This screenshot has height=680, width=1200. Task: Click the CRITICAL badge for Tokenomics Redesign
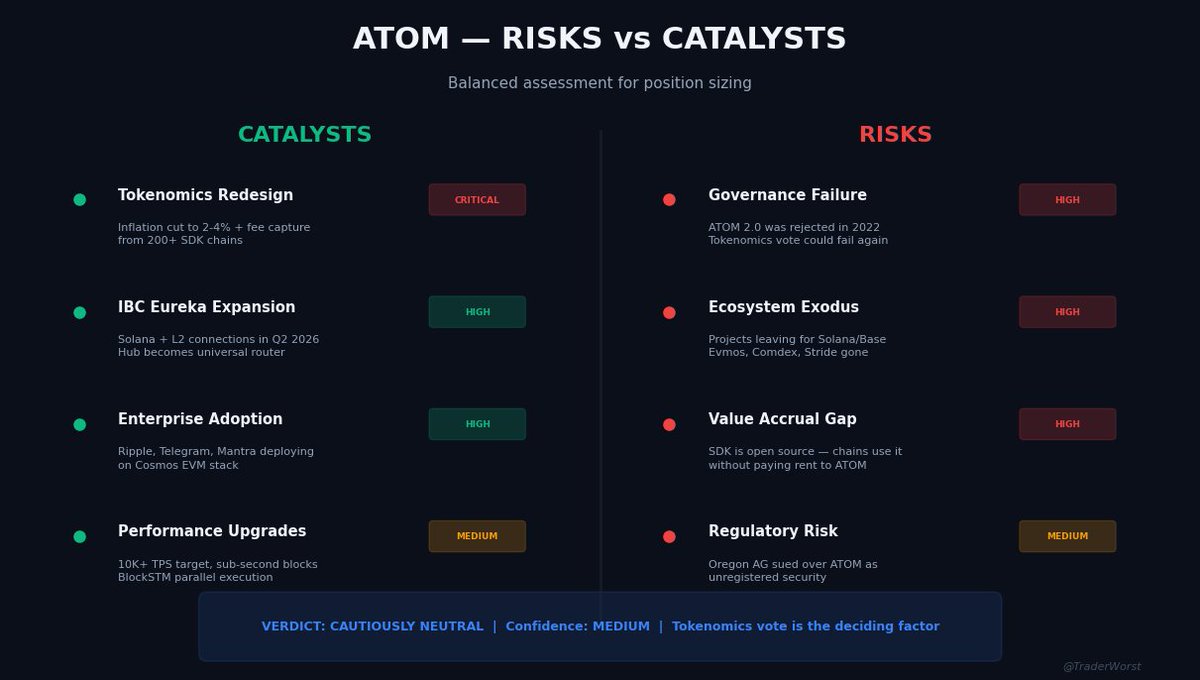(477, 200)
